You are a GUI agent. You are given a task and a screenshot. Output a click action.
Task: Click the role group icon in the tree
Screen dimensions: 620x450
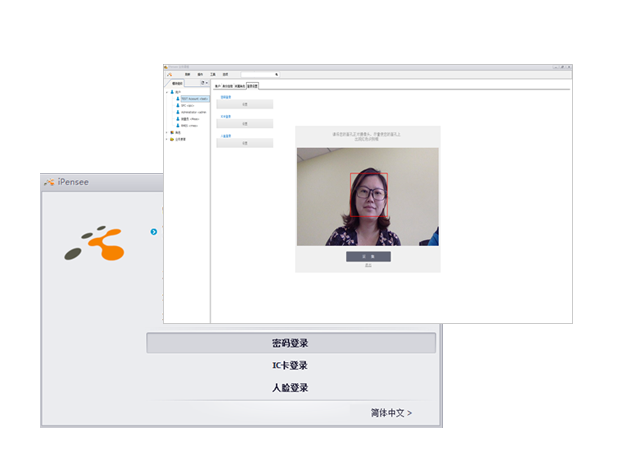[x=171, y=132]
